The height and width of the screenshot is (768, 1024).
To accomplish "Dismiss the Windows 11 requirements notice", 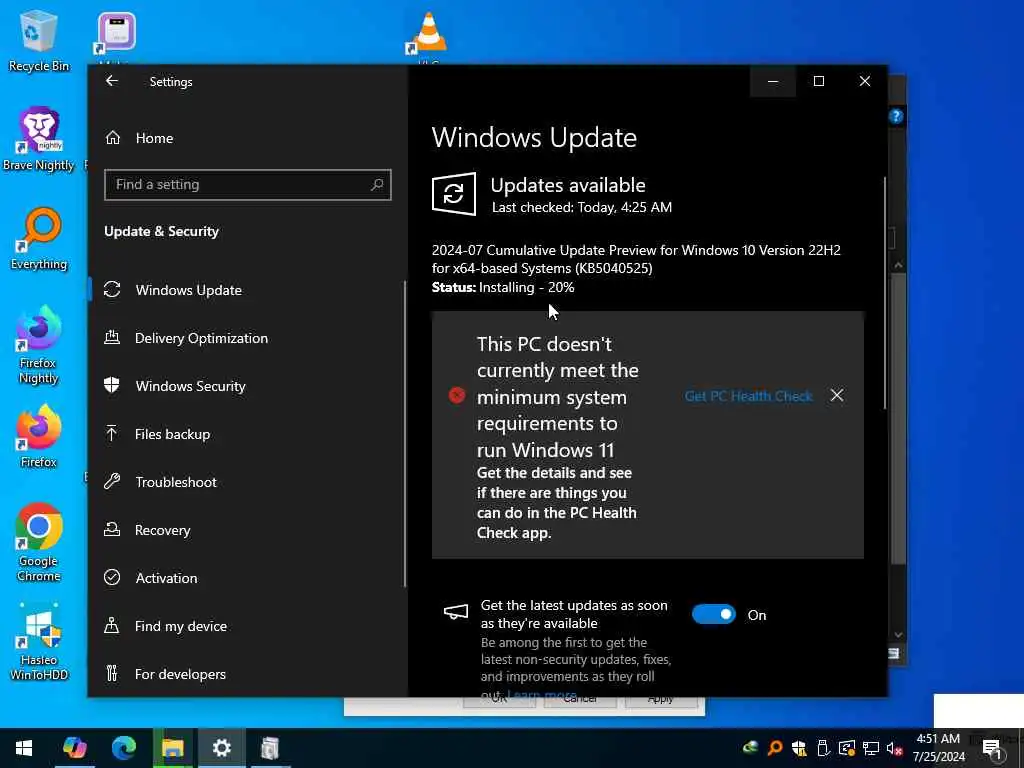I will pos(837,395).
